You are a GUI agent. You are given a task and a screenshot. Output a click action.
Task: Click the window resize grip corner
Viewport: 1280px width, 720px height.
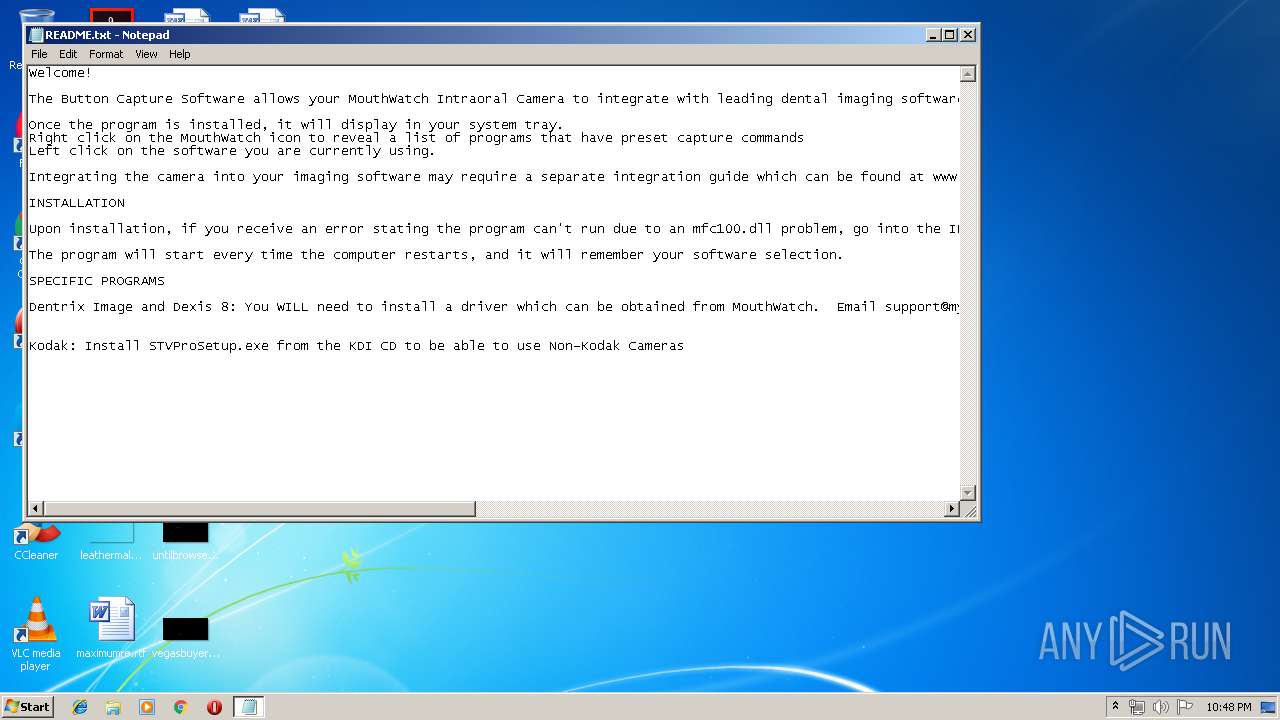[x=968, y=510]
